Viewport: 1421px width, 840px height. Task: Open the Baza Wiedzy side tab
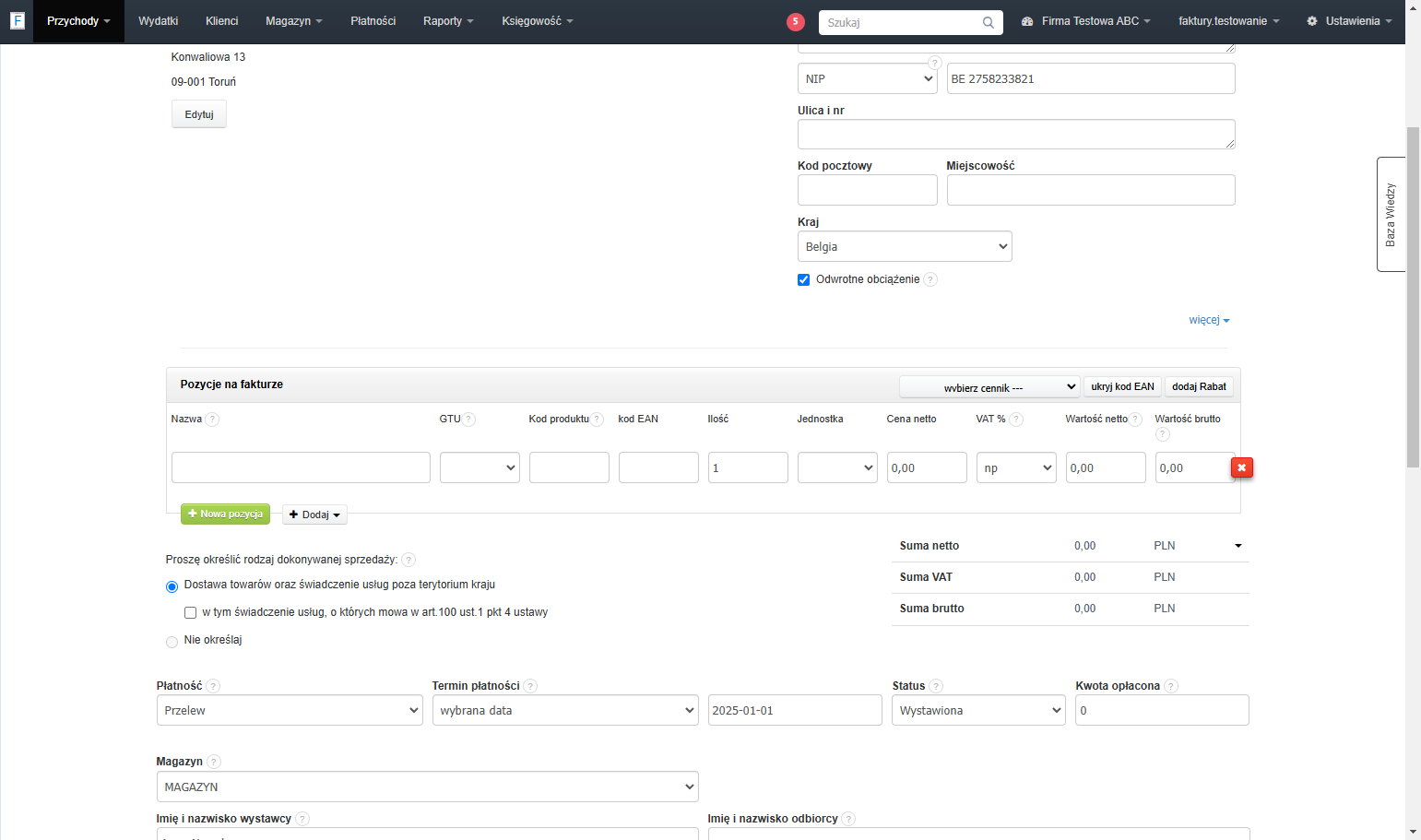point(1391,214)
